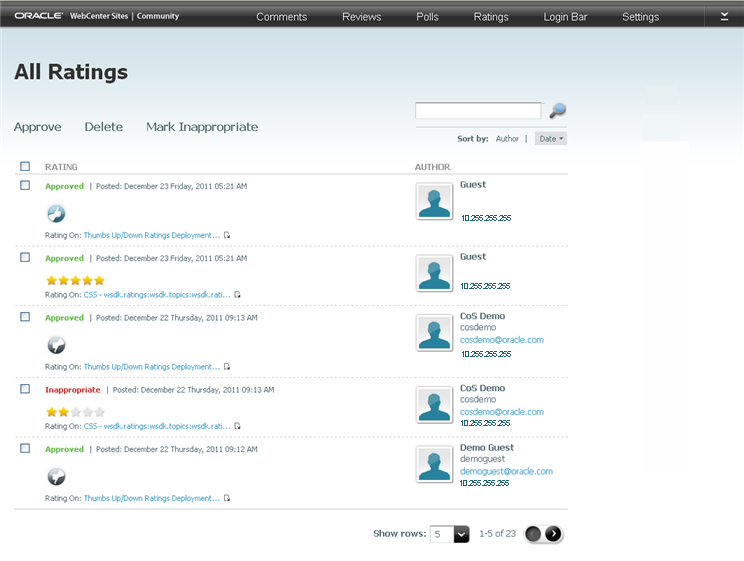Open the Date sort dropdown
The height and width of the screenshot is (561, 744).
[x=551, y=139]
